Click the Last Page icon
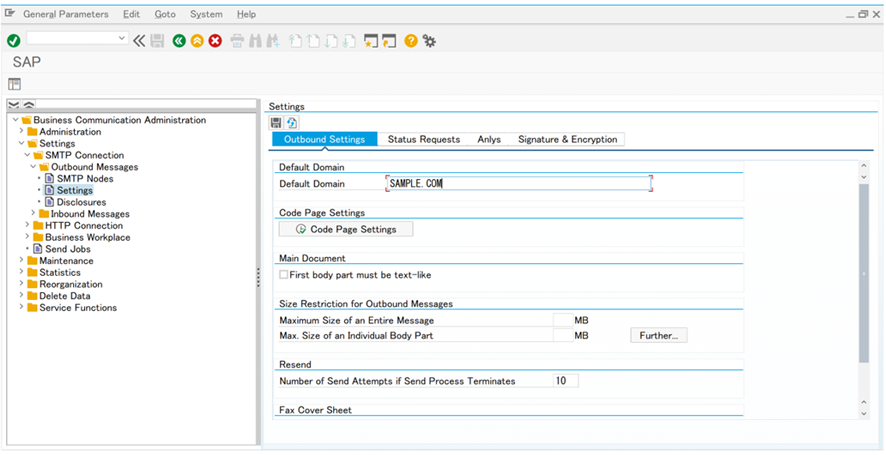This screenshot has height=455, width=886. (350, 41)
